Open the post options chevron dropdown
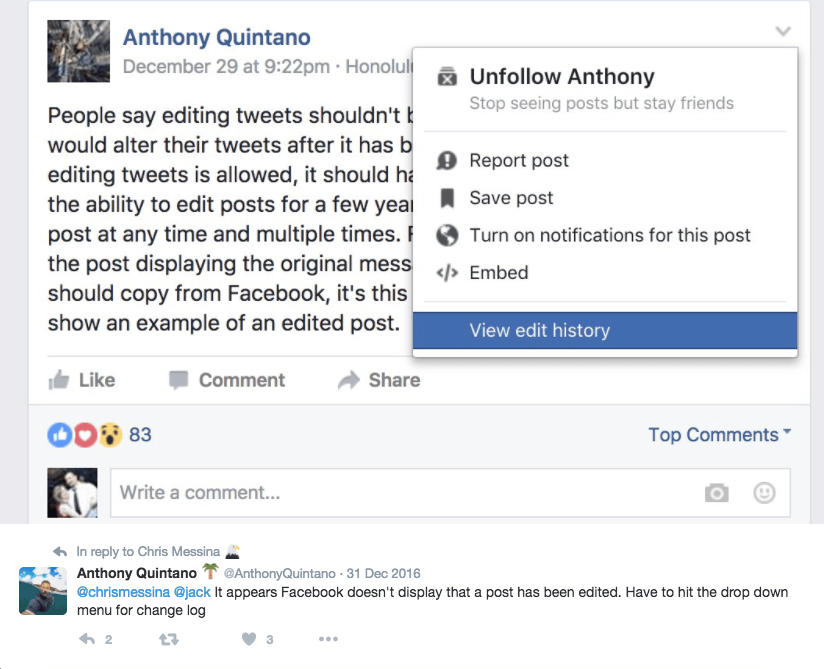Screen dimensions: 824x669 click(783, 32)
